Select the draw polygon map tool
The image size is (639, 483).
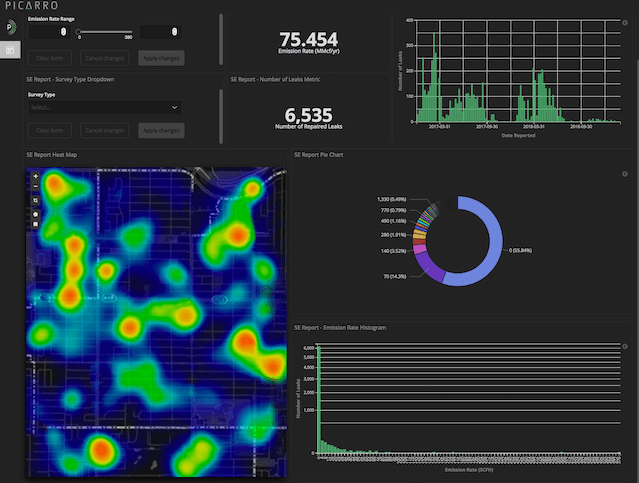point(35,214)
